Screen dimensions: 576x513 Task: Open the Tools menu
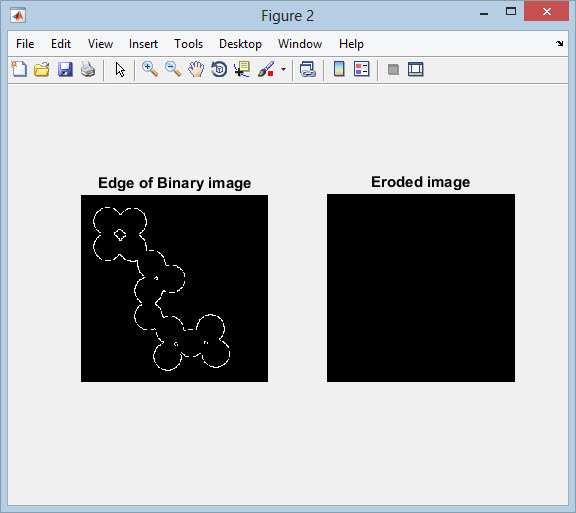(x=188, y=44)
